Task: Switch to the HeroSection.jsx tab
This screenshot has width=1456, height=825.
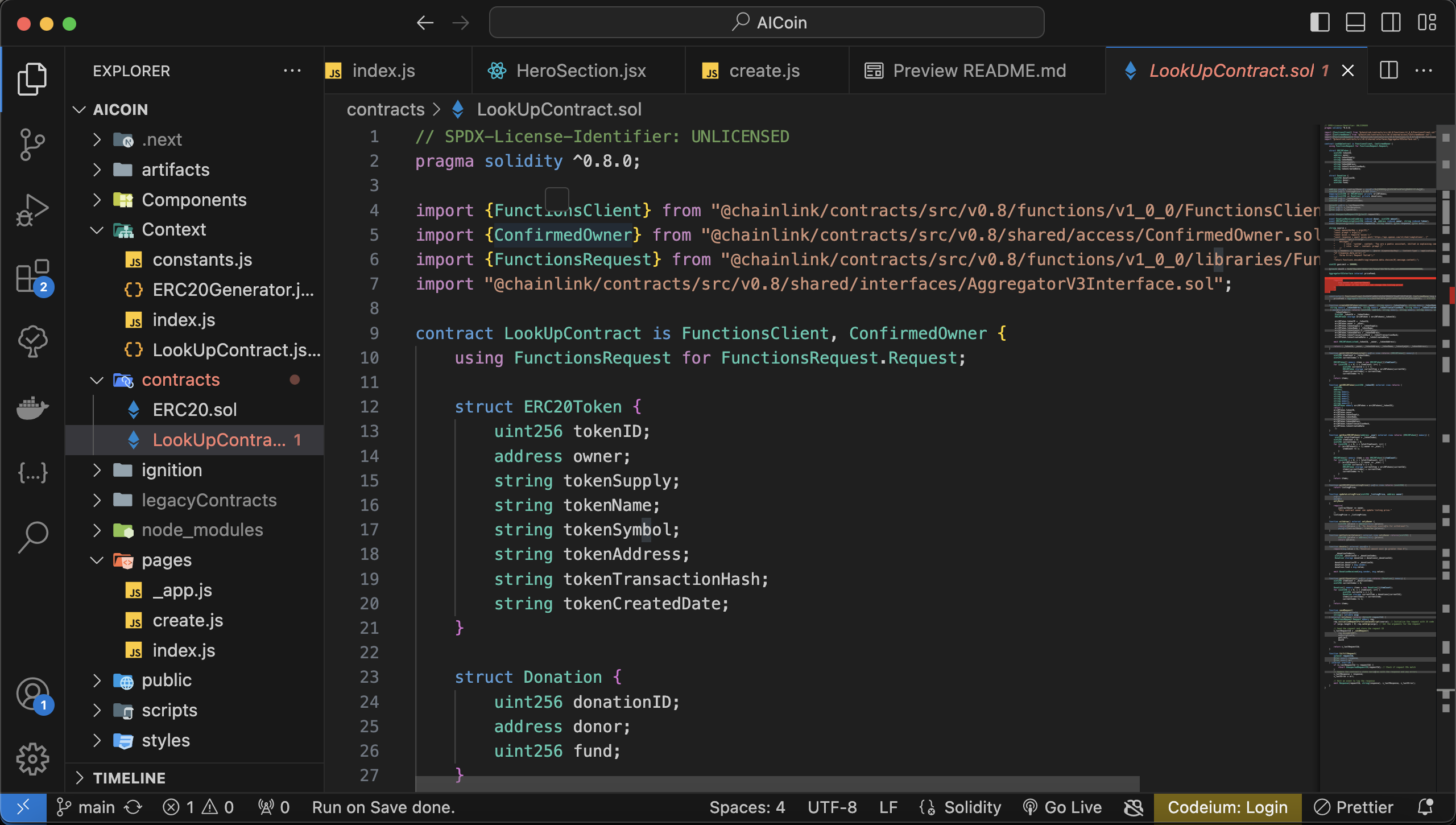Action: [580, 71]
